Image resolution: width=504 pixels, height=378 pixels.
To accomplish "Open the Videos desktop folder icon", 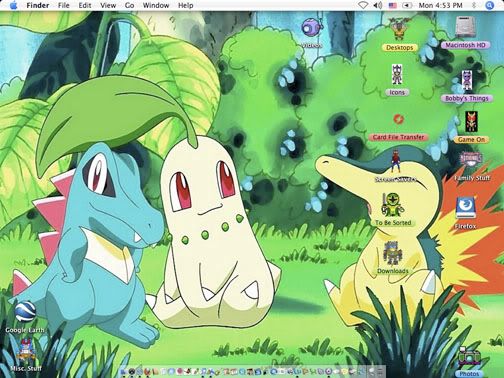I will click(x=312, y=28).
